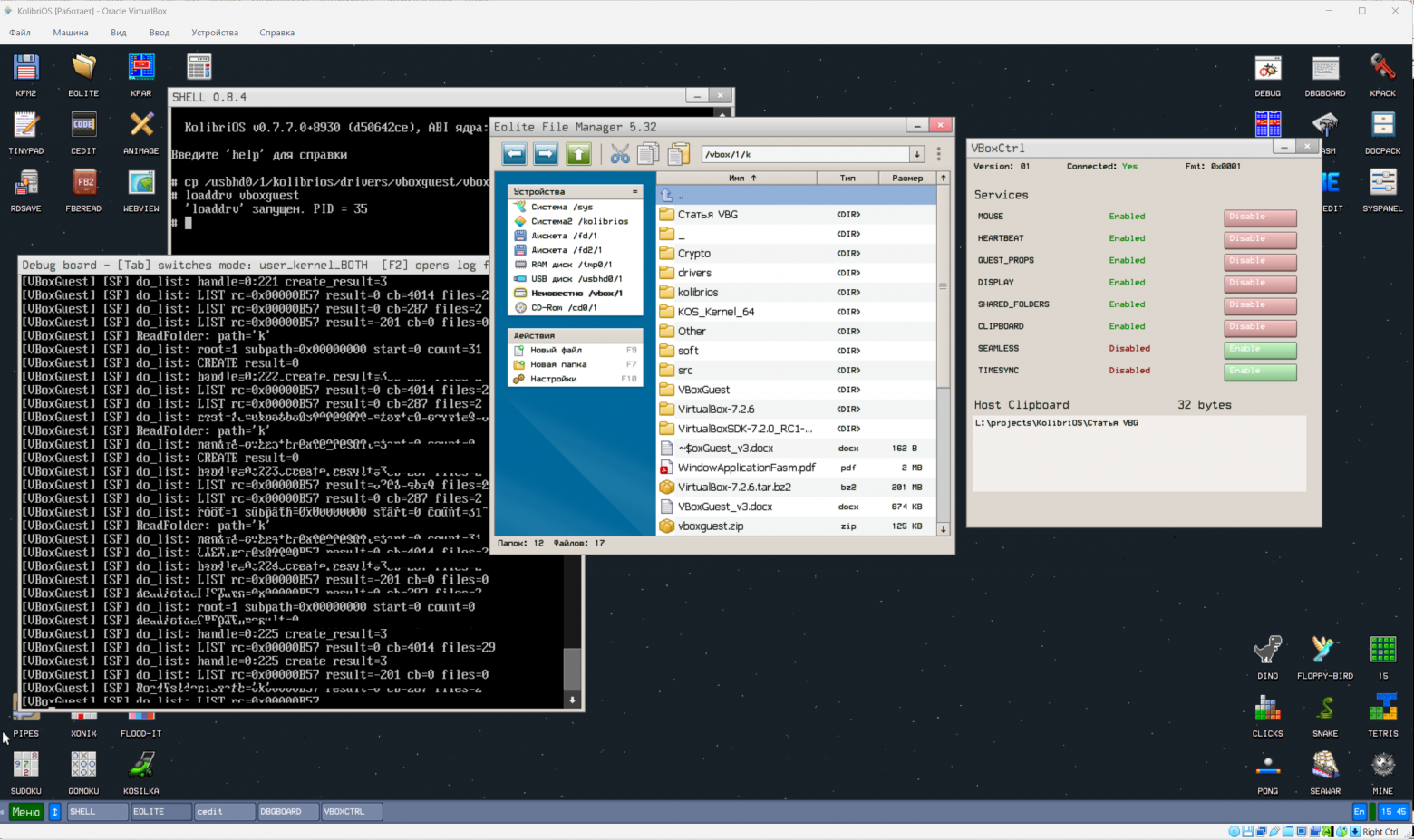
Task: Click the Eolite cut scissors icon
Action: pyautogui.click(x=620, y=154)
